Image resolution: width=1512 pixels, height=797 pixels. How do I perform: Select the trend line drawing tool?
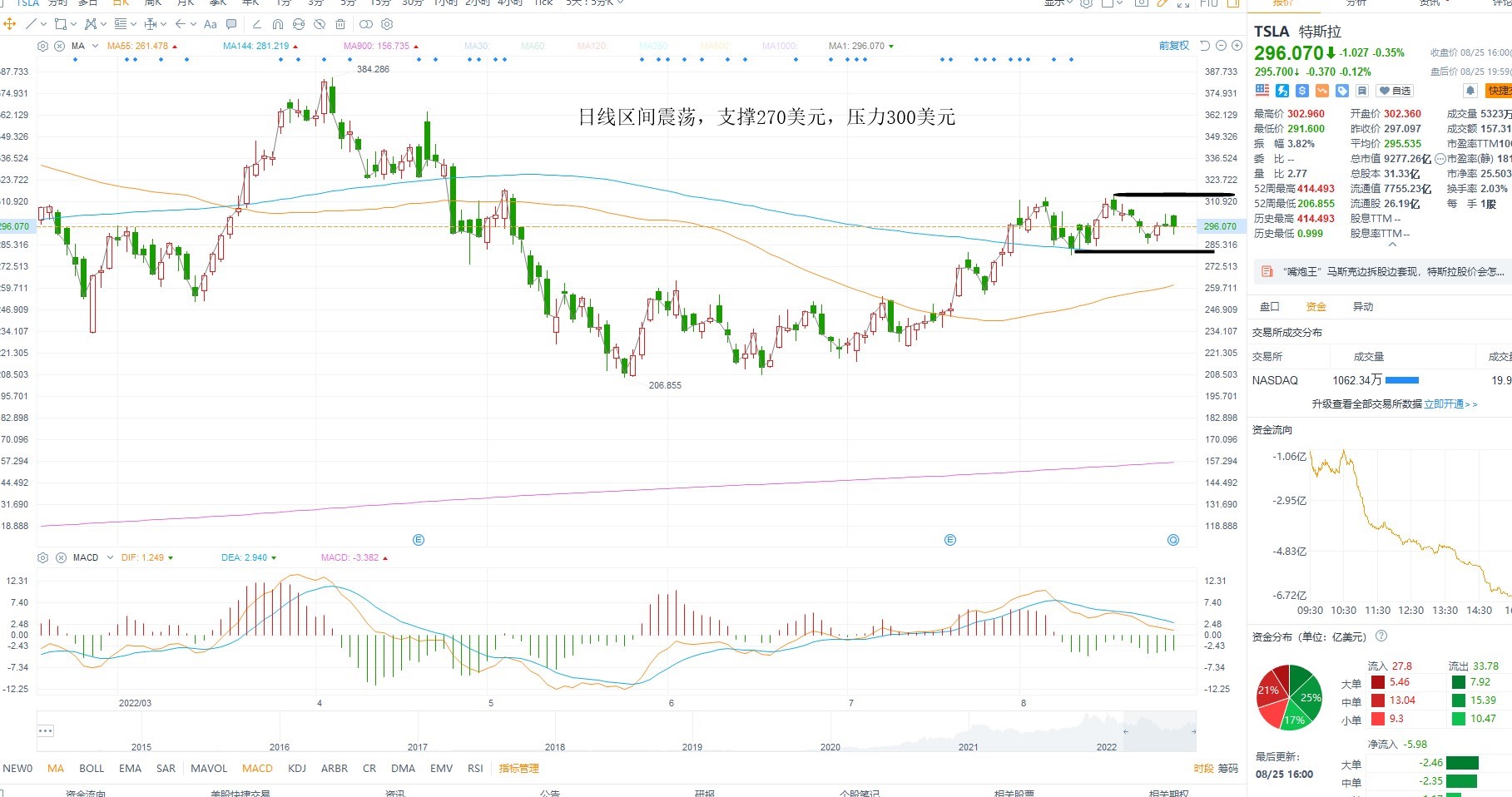[32, 24]
